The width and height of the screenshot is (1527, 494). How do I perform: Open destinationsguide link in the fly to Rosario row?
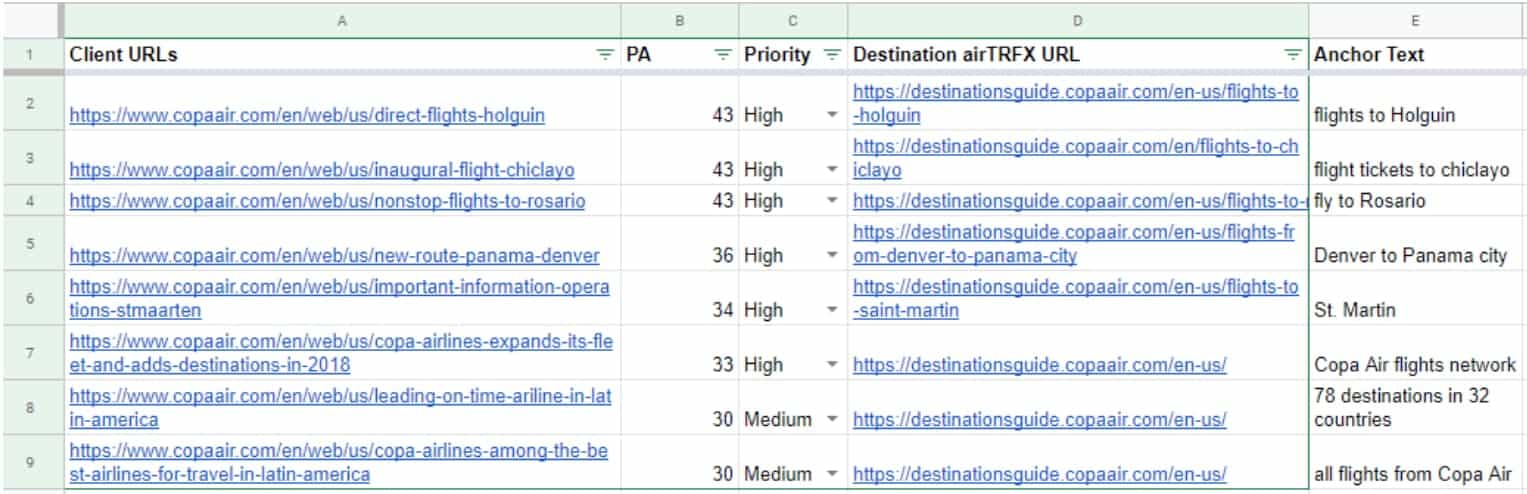click(1080, 201)
